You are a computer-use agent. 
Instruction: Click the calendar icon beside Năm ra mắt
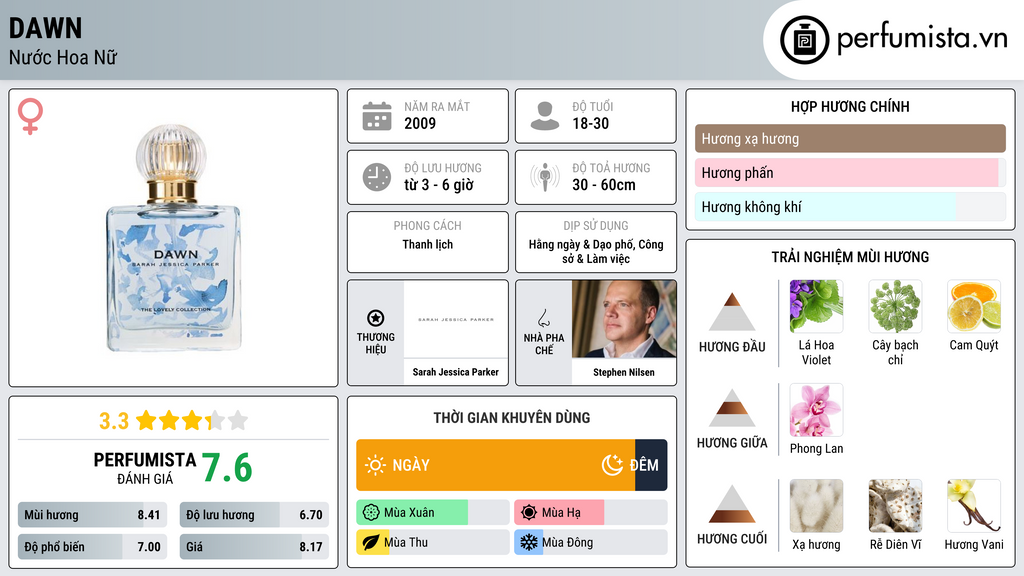(377, 116)
